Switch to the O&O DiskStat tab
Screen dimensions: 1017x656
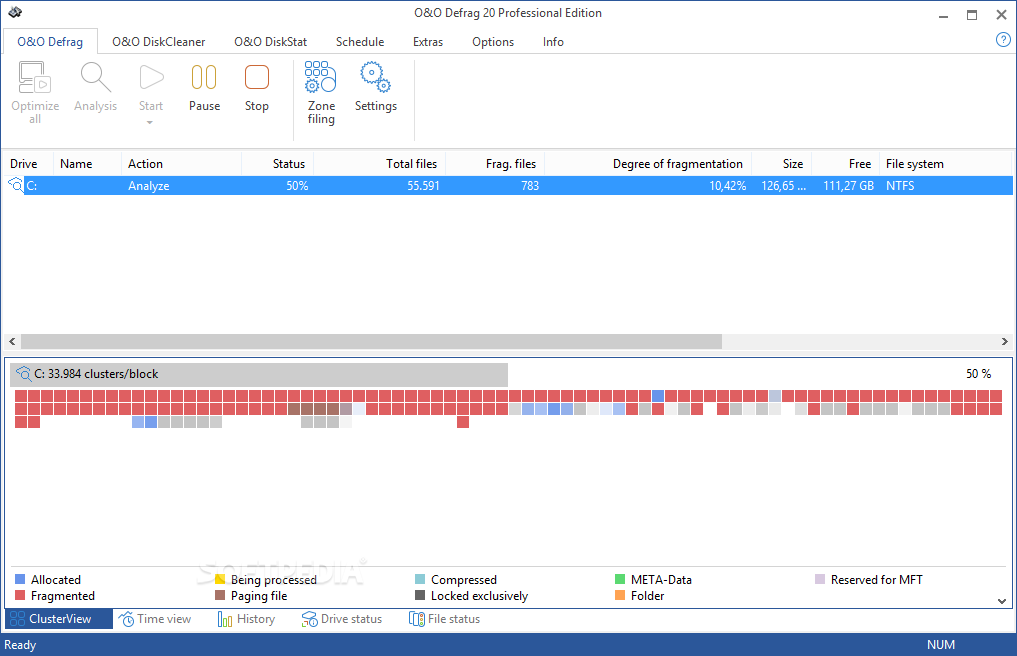270,42
